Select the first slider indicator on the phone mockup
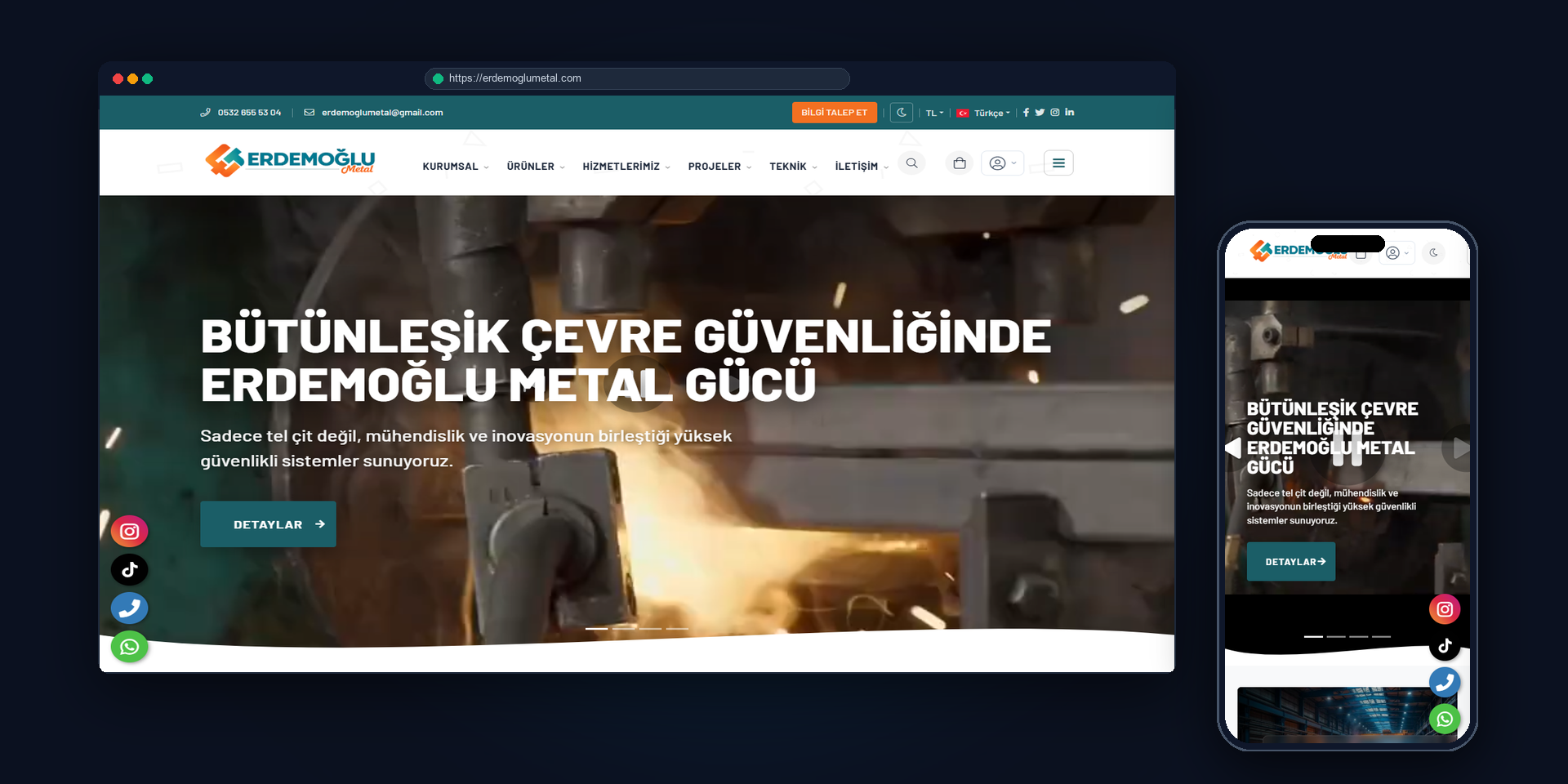The width and height of the screenshot is (1568, 784). tap(1313, 636)
